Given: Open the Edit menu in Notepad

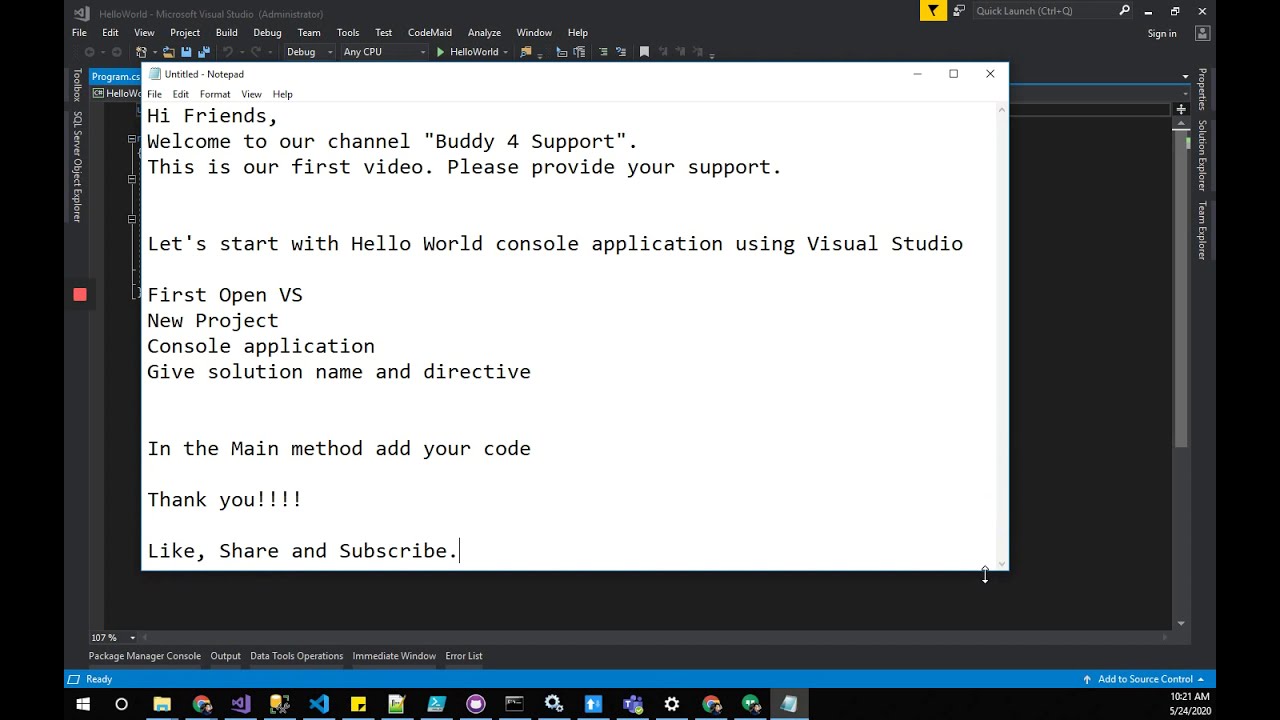Looking at the screenshot, I should click(x=180, y=94).
